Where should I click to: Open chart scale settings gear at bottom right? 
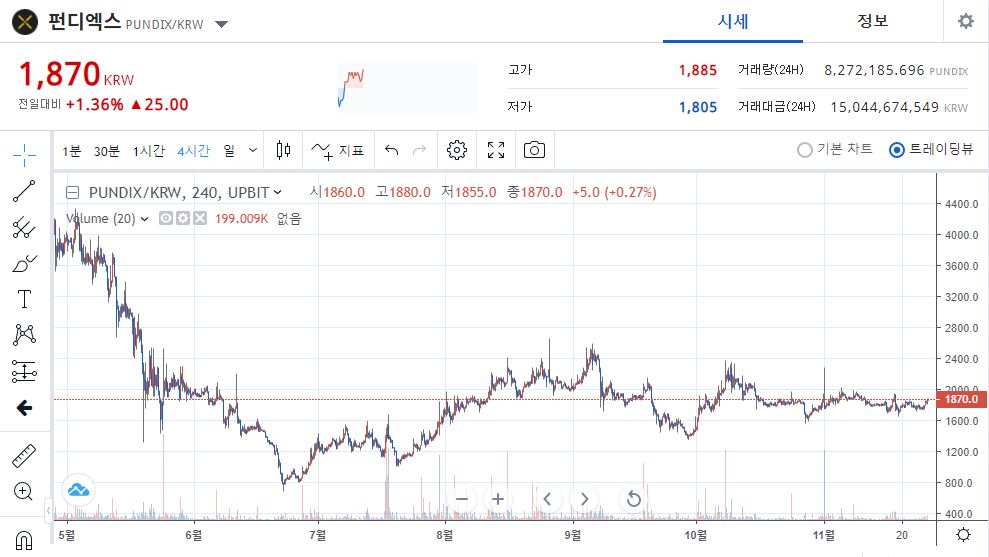pos(963,535)
